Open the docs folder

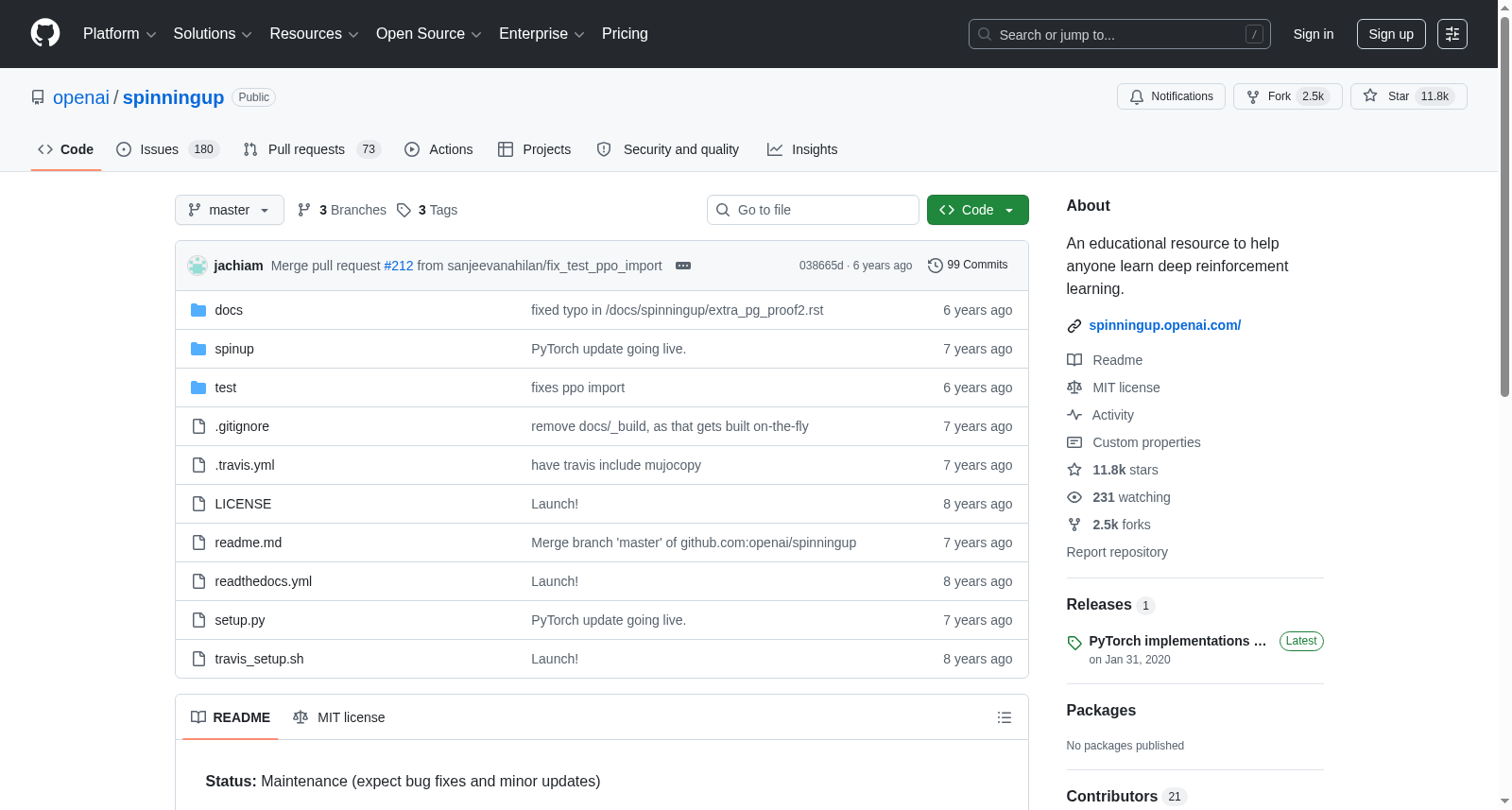click(x=229, y=310)
